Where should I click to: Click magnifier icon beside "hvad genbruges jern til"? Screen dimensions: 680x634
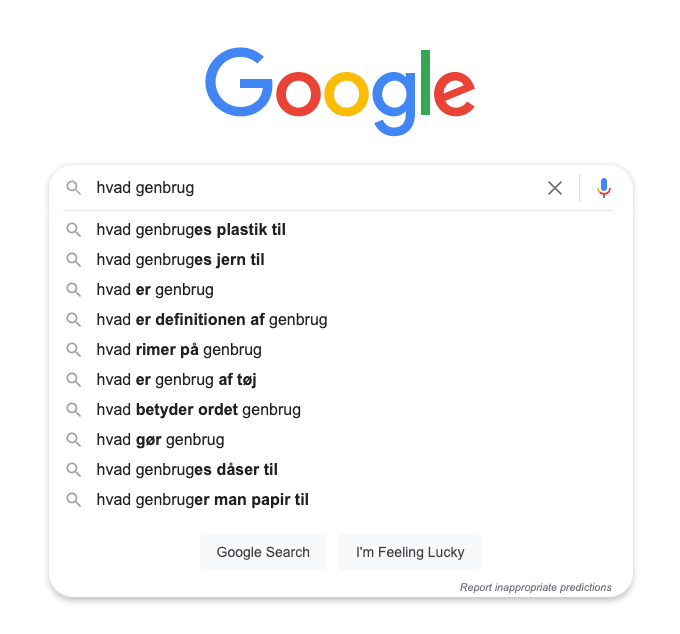(x=73, y=260)
